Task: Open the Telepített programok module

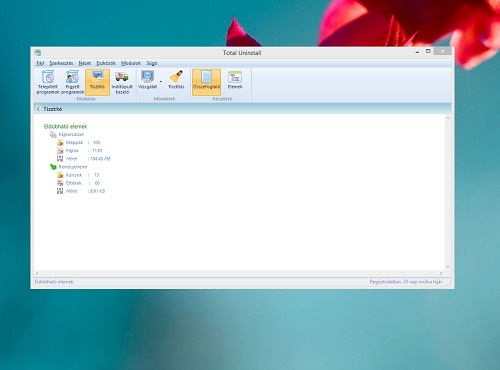Action: pyautogui.click(x=48, y=82)
